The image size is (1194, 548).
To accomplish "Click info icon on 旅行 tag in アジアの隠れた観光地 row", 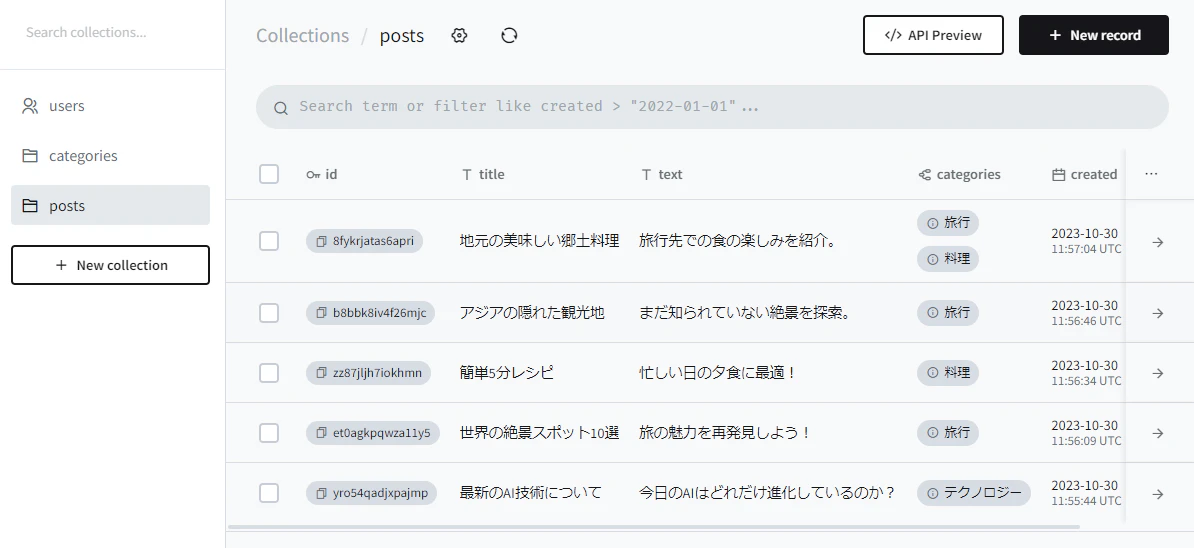I will 932,313.
